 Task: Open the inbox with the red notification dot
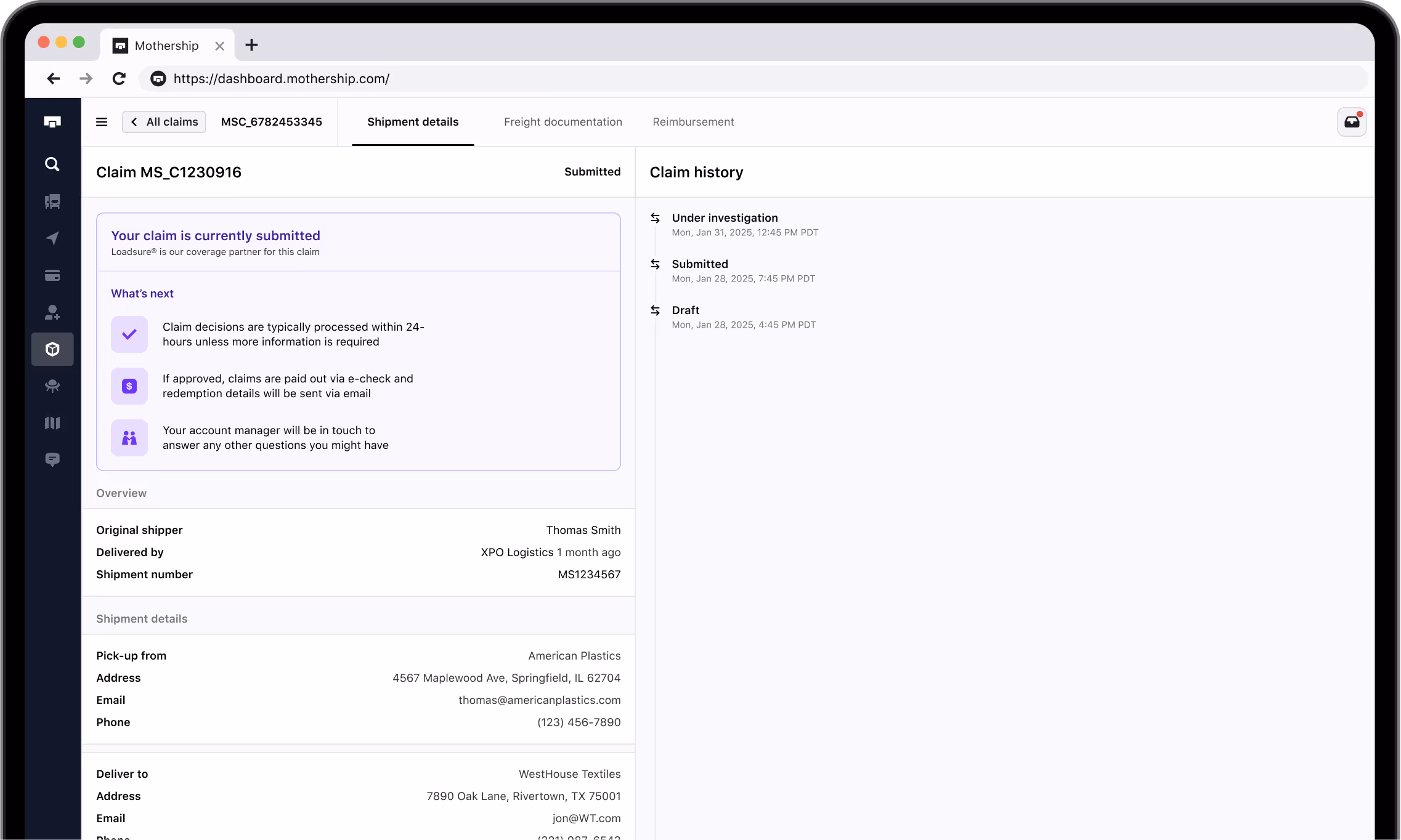[1351, 121]
